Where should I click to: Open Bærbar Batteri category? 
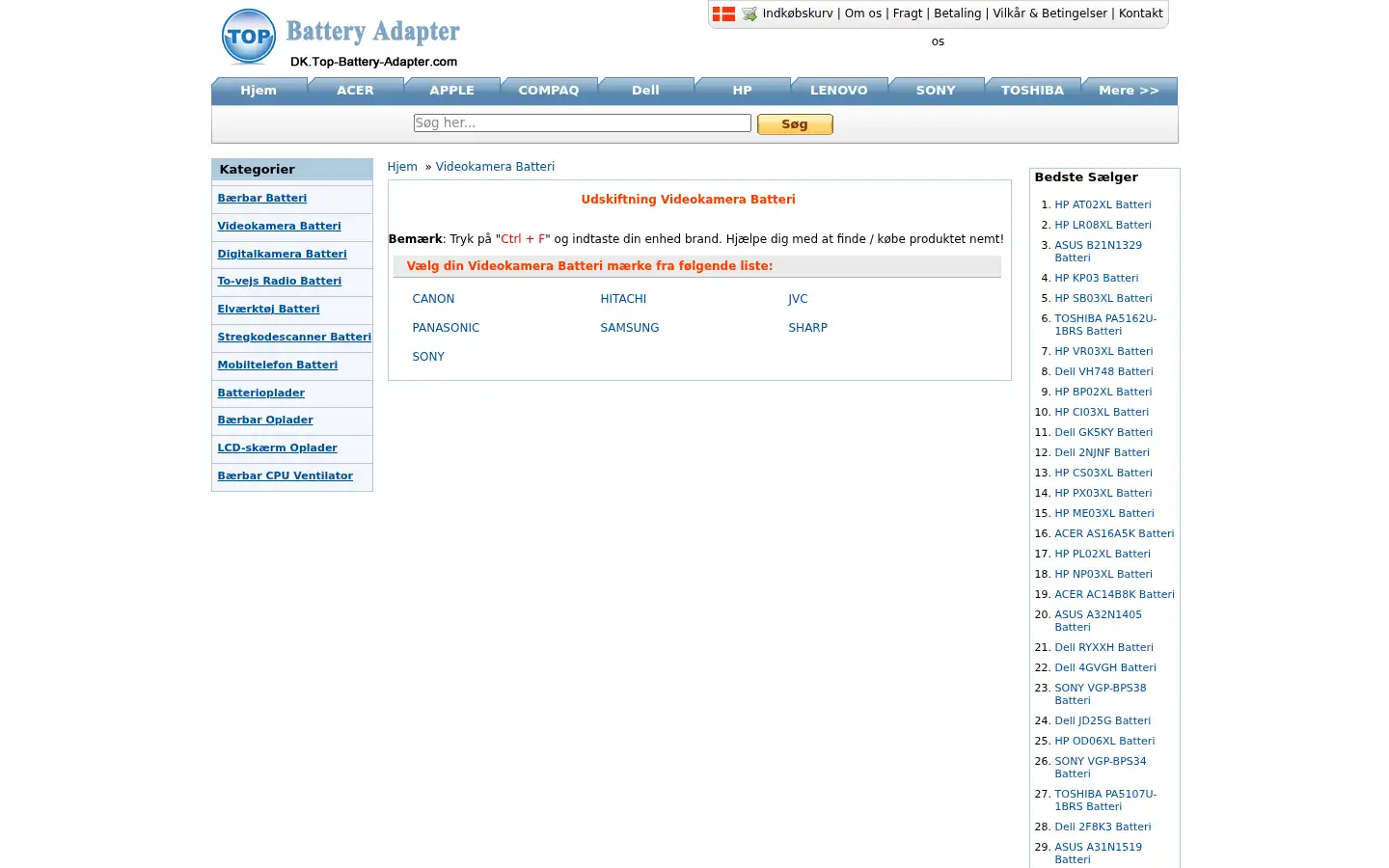[x=262, y=199]
